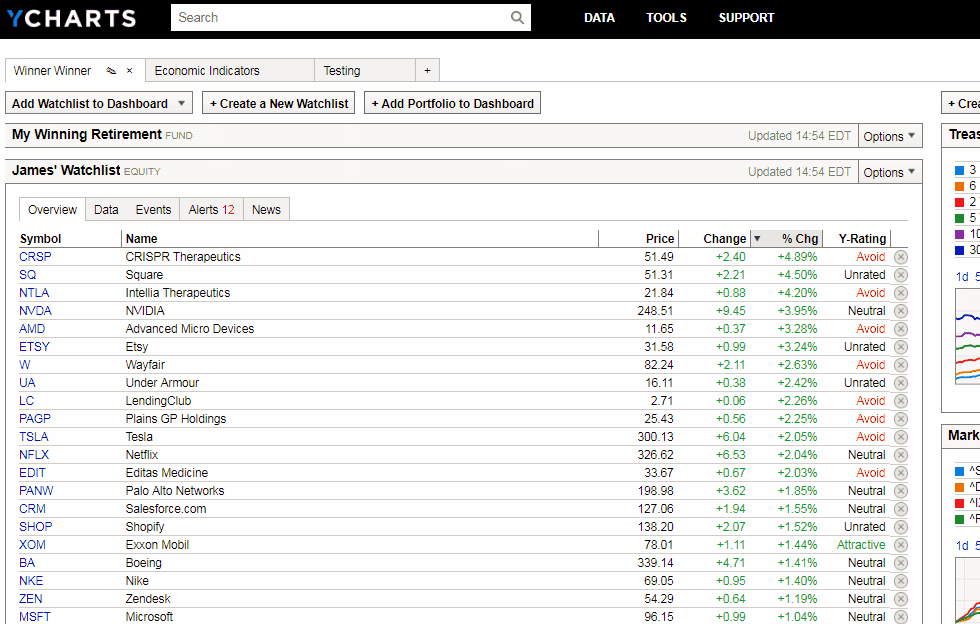Open the PANW ticker link
The width and height of the screenshot is (980, 624).
pos(36,491)
